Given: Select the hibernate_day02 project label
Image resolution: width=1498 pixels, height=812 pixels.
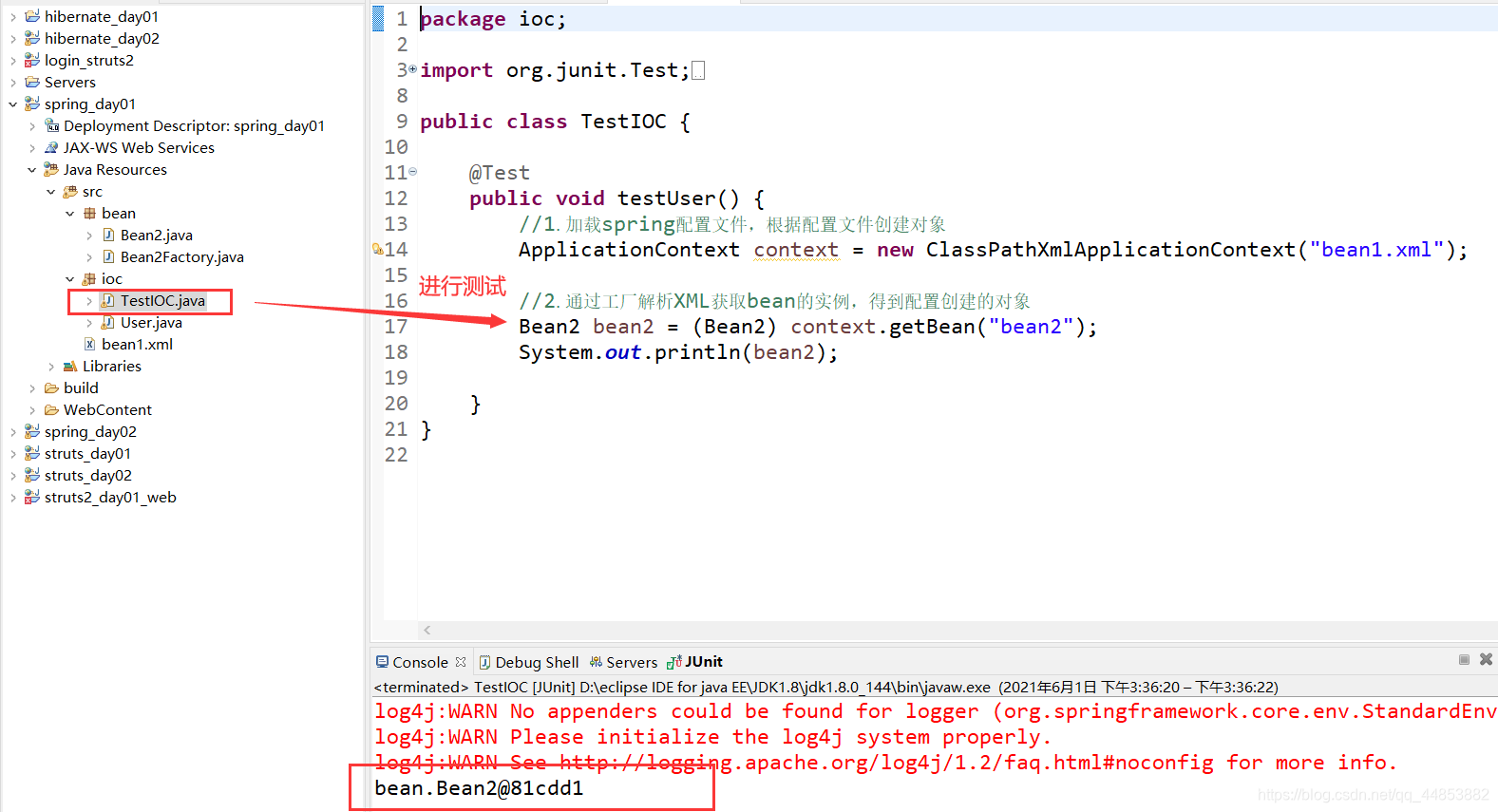Looking at the screenshot, I should coord(102,38).
